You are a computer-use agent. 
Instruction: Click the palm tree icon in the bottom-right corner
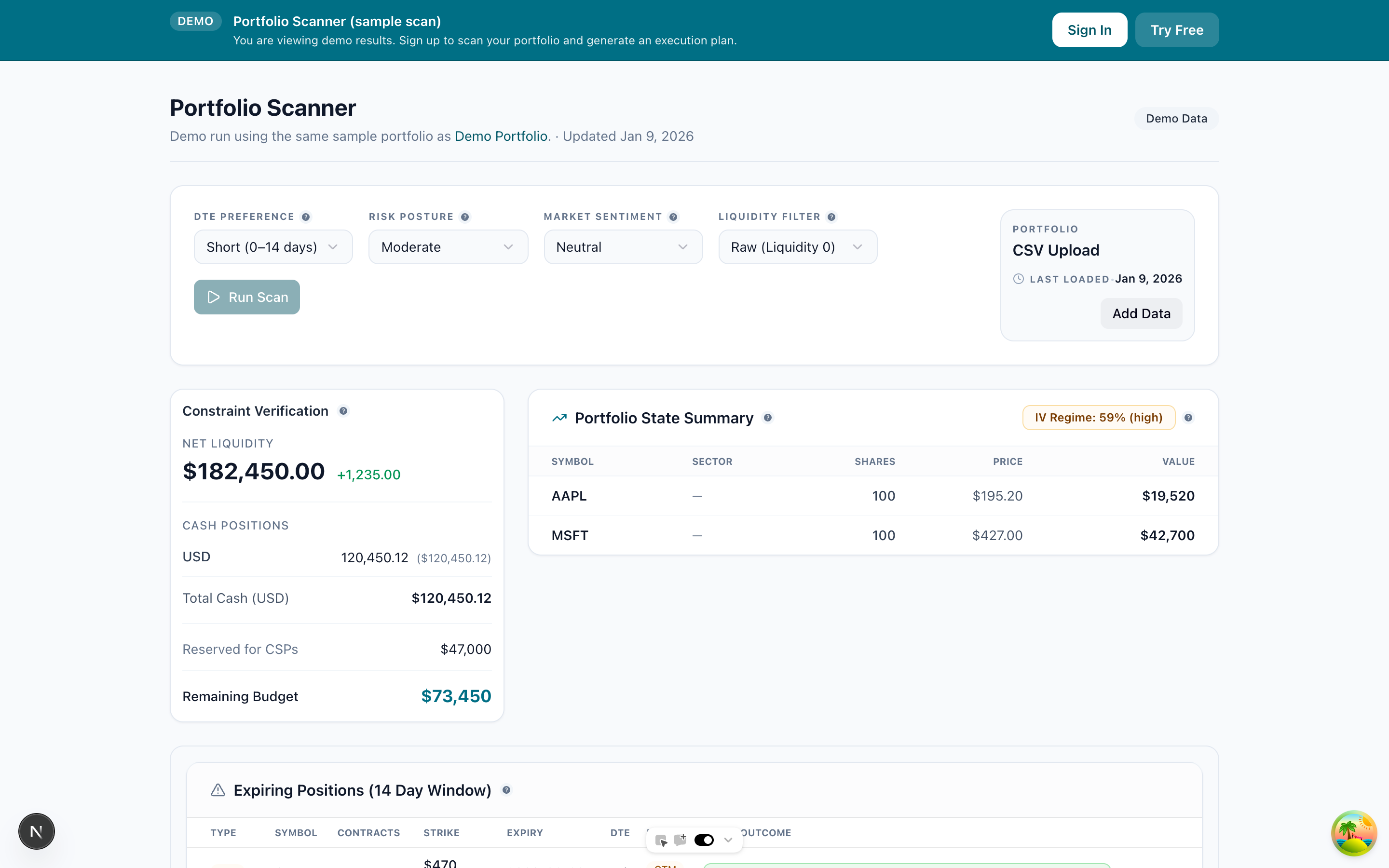pos(1354,832)
